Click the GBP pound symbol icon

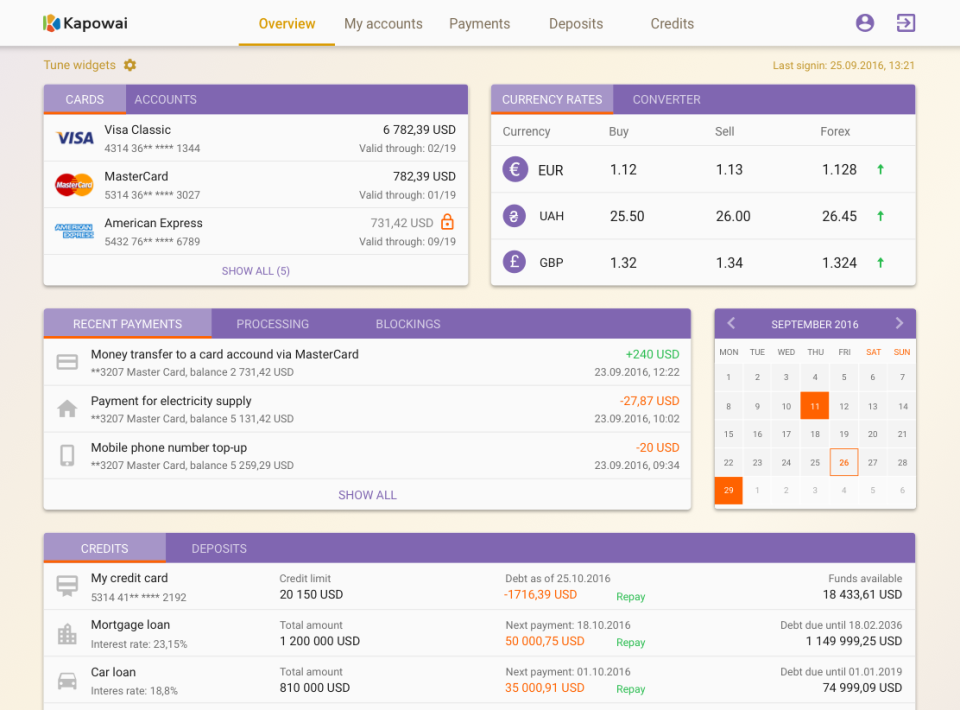(x=514, y=262)
